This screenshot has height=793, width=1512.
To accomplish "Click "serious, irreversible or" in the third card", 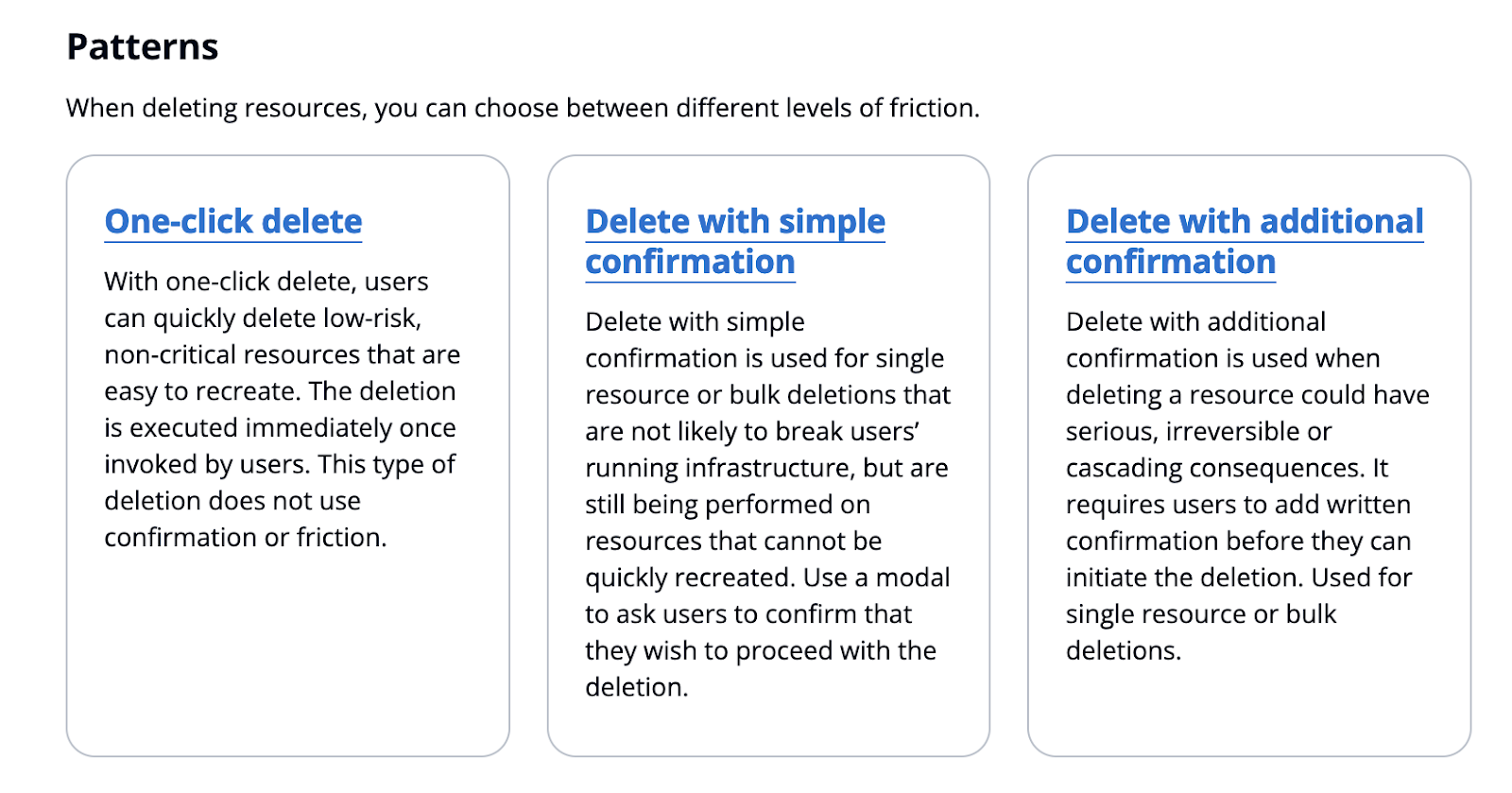I will [1199, 432].
